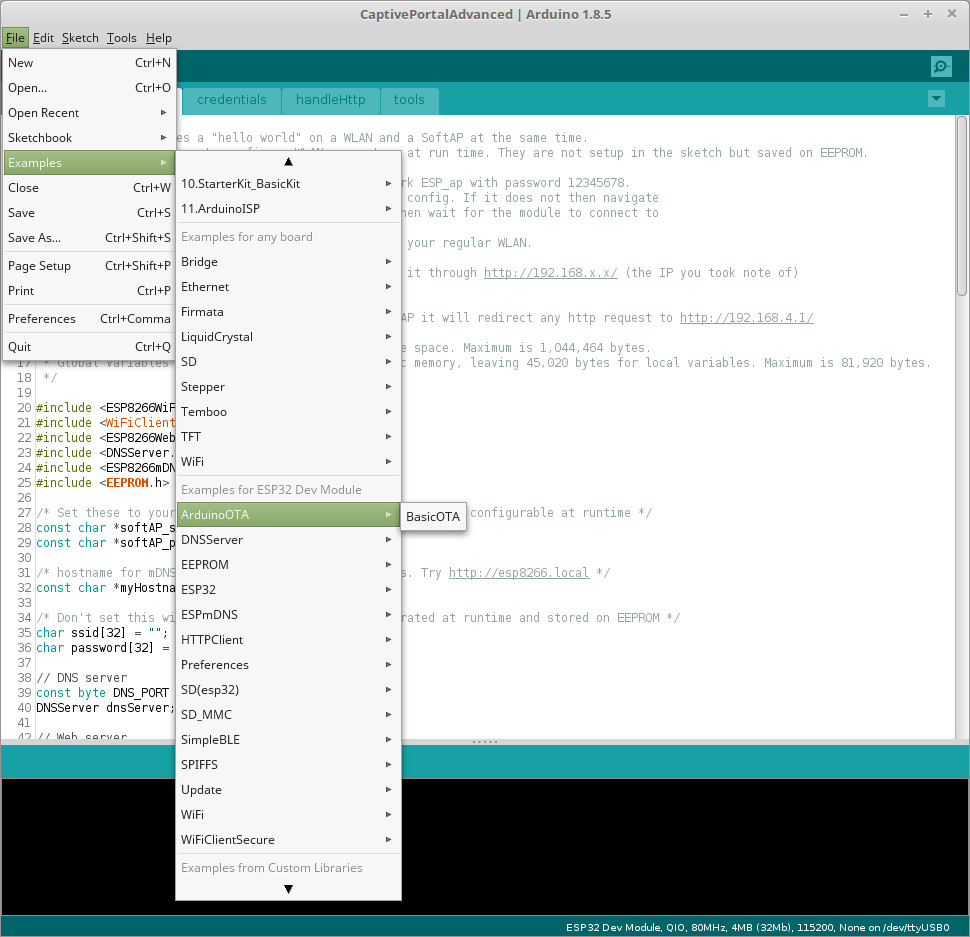Open the Serial Monitor magnifier icon
The width and height of the screenshot is (970, 937).
[940, 67]
